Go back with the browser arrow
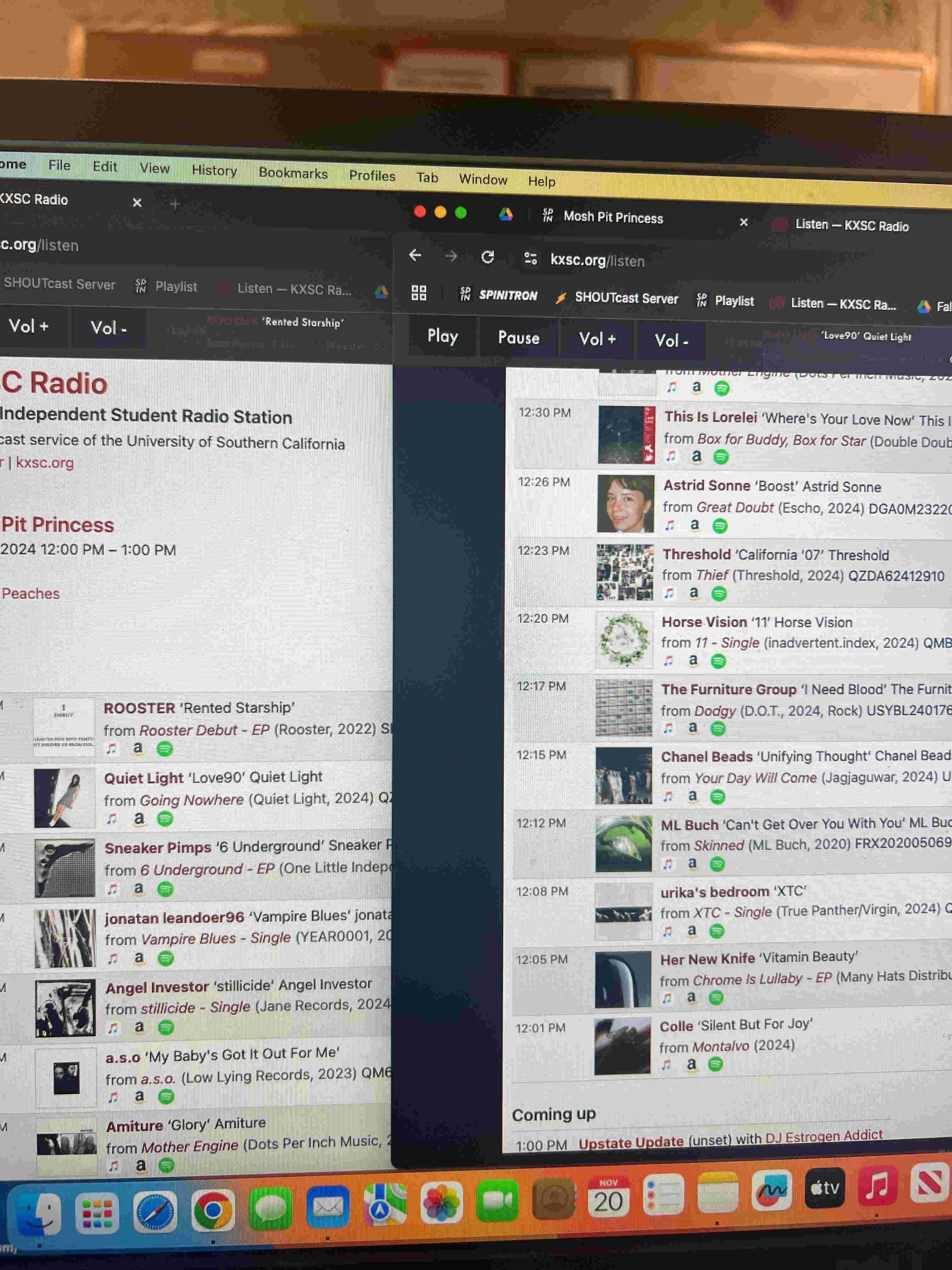 coord(416,255)
